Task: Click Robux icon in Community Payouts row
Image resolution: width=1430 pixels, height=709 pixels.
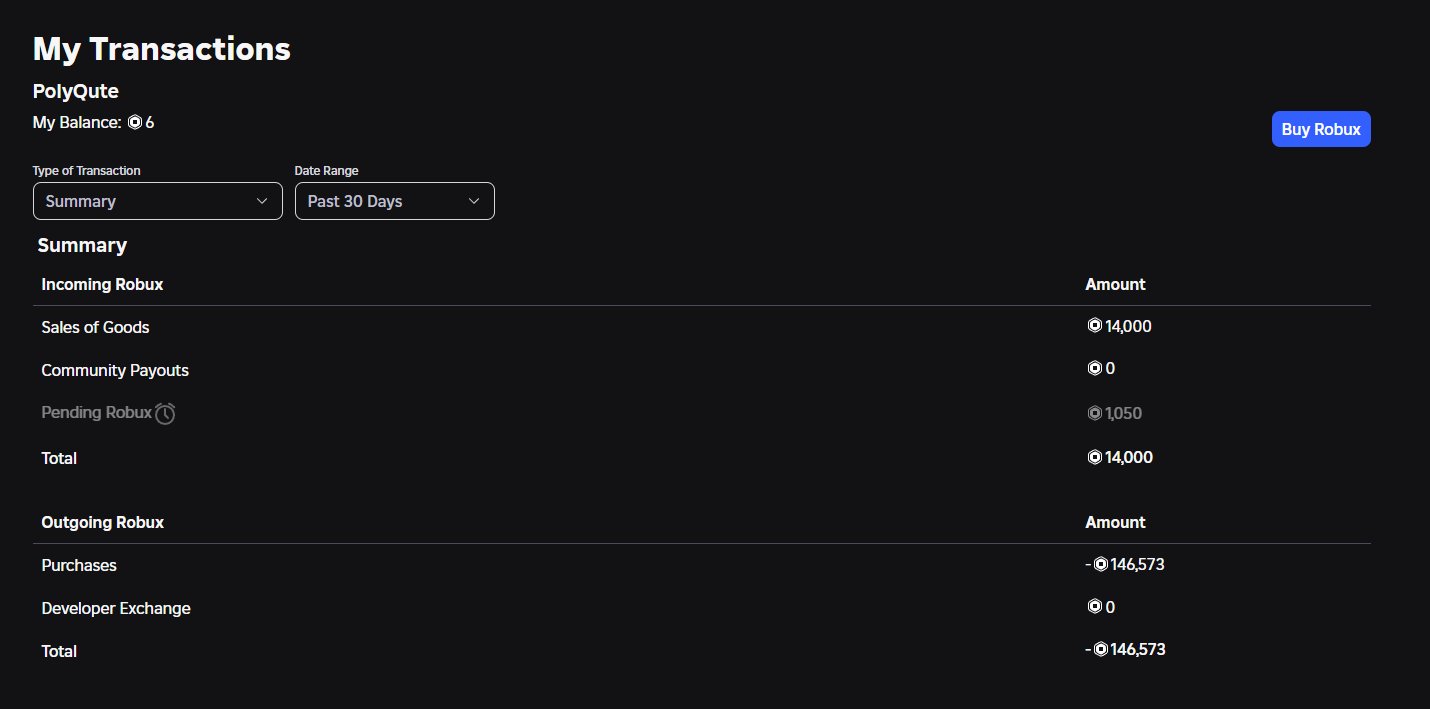Action: click(1094, 369)
